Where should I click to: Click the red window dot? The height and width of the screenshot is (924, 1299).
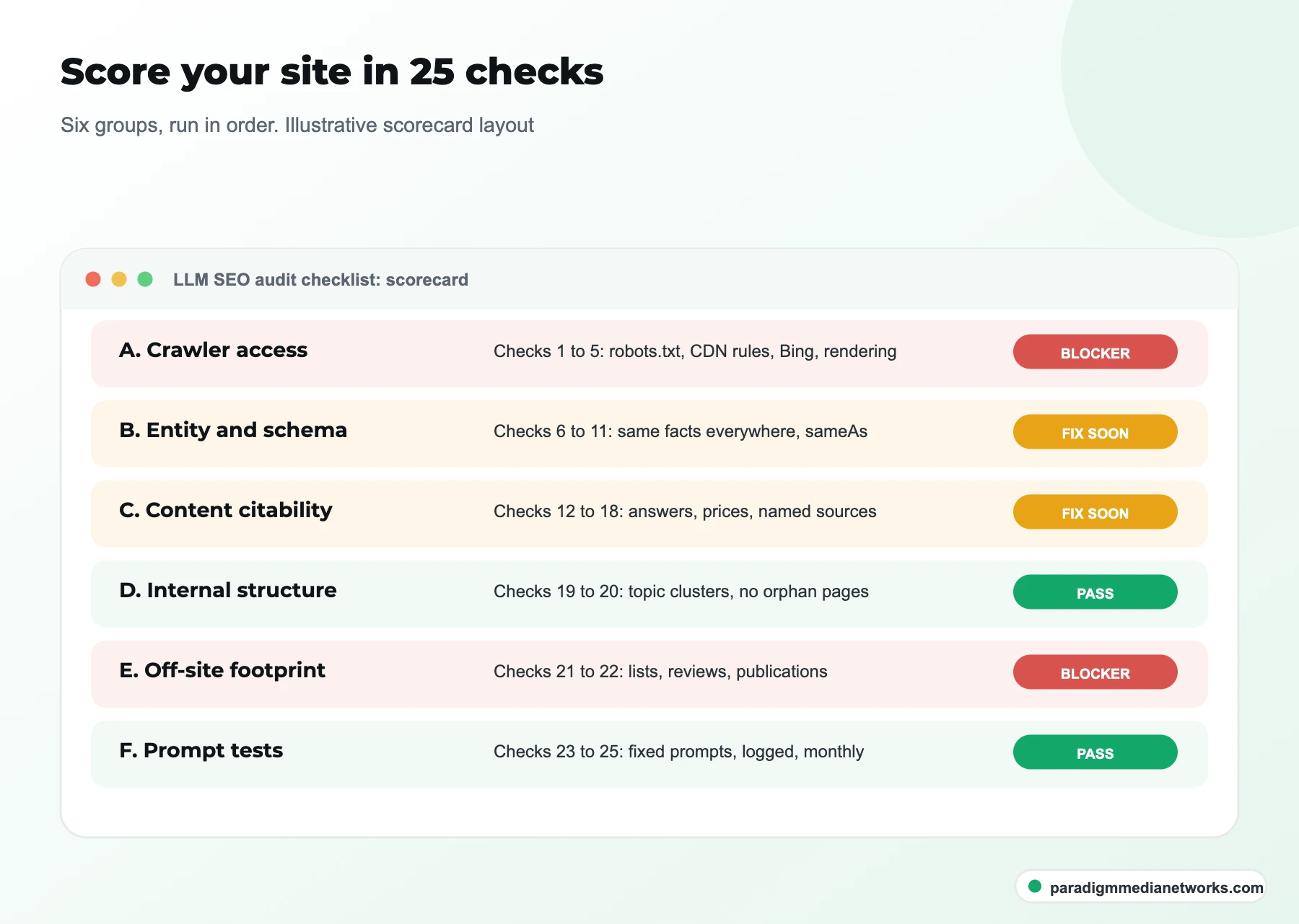(93, 279)
